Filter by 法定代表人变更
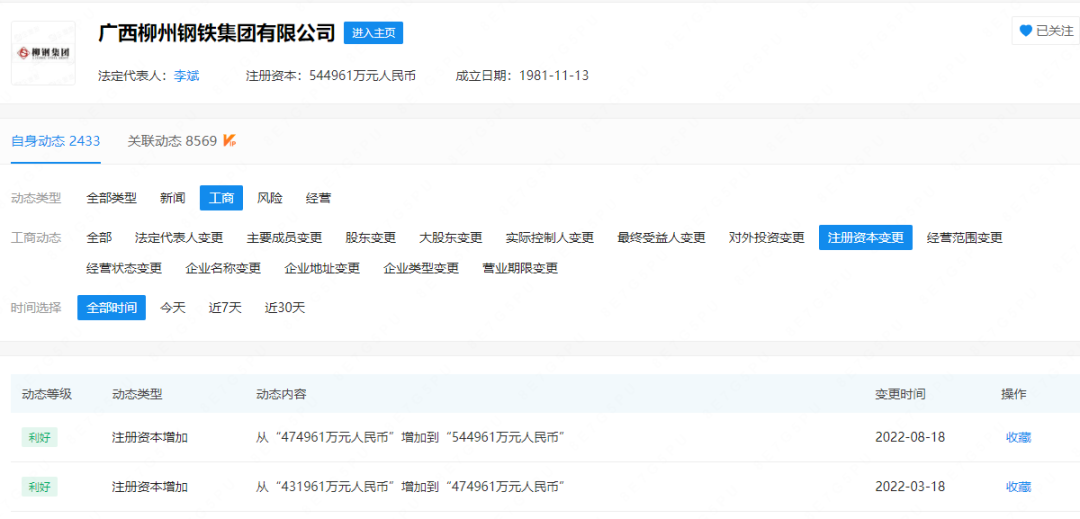1080x519 pixels. coord(179,238)
